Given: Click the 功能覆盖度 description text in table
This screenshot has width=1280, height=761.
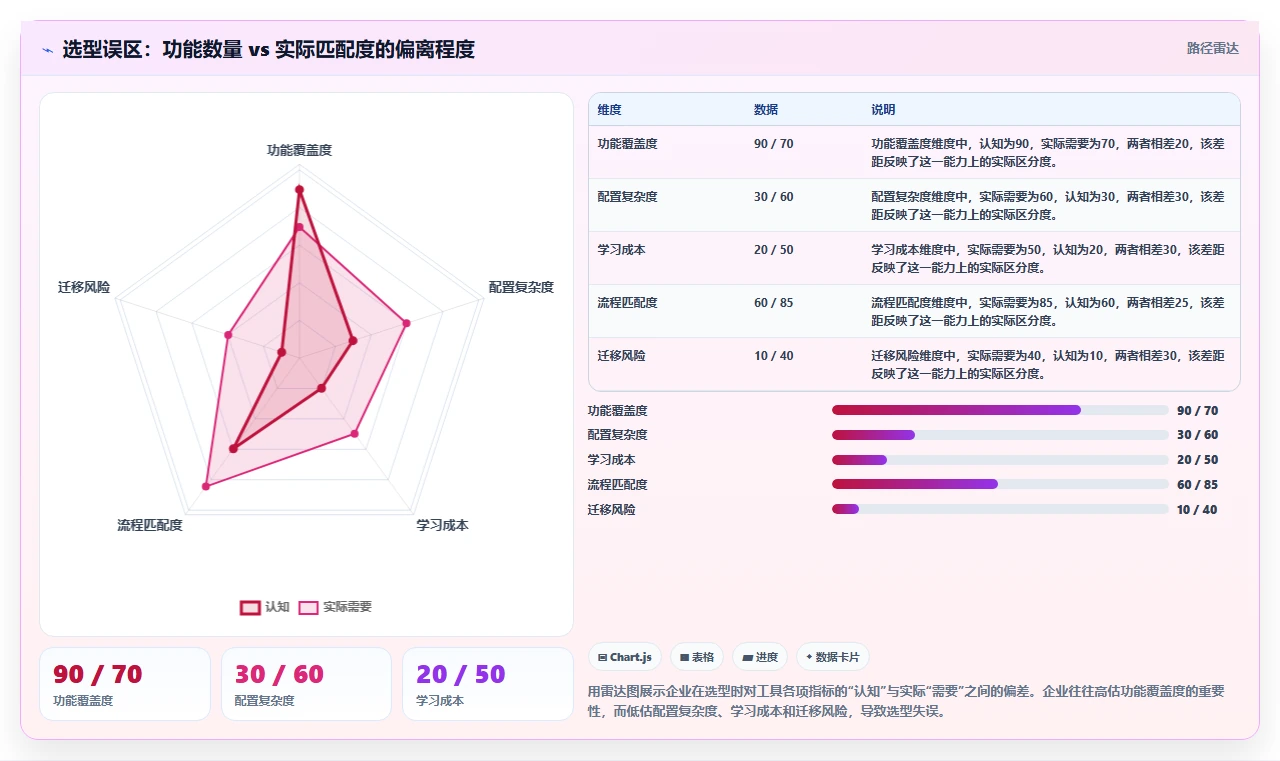Looking at the screenshot, I should pos(1047,152).
